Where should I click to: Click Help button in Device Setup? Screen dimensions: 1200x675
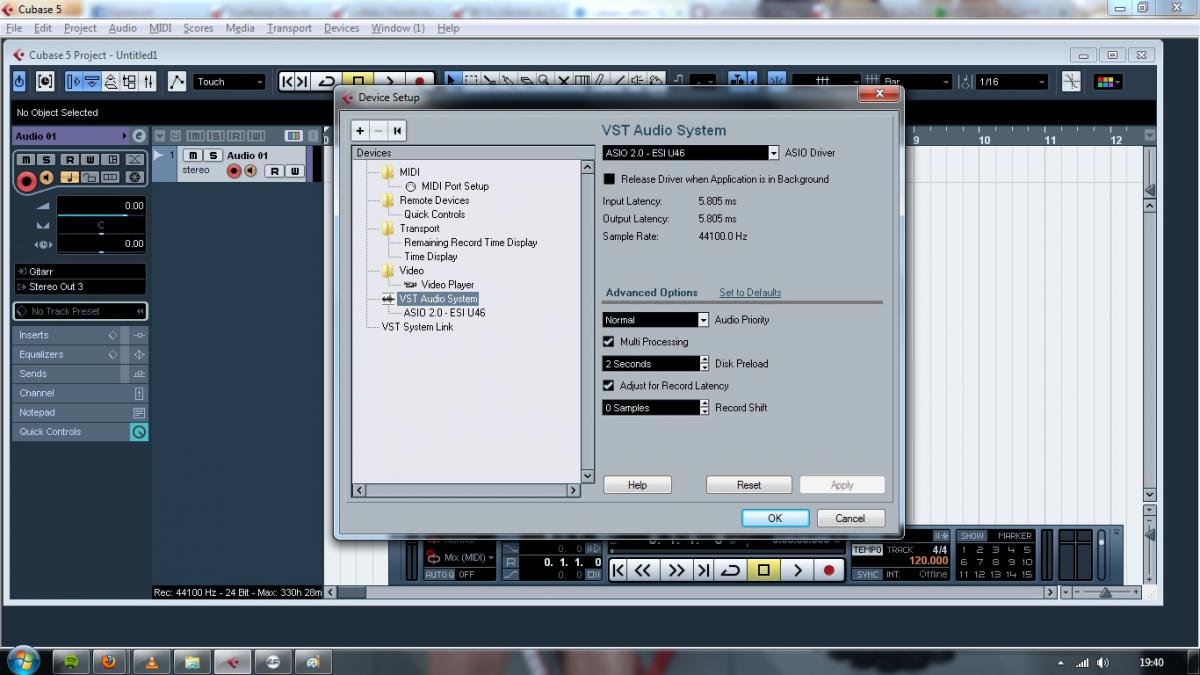(x=637, y=485)
